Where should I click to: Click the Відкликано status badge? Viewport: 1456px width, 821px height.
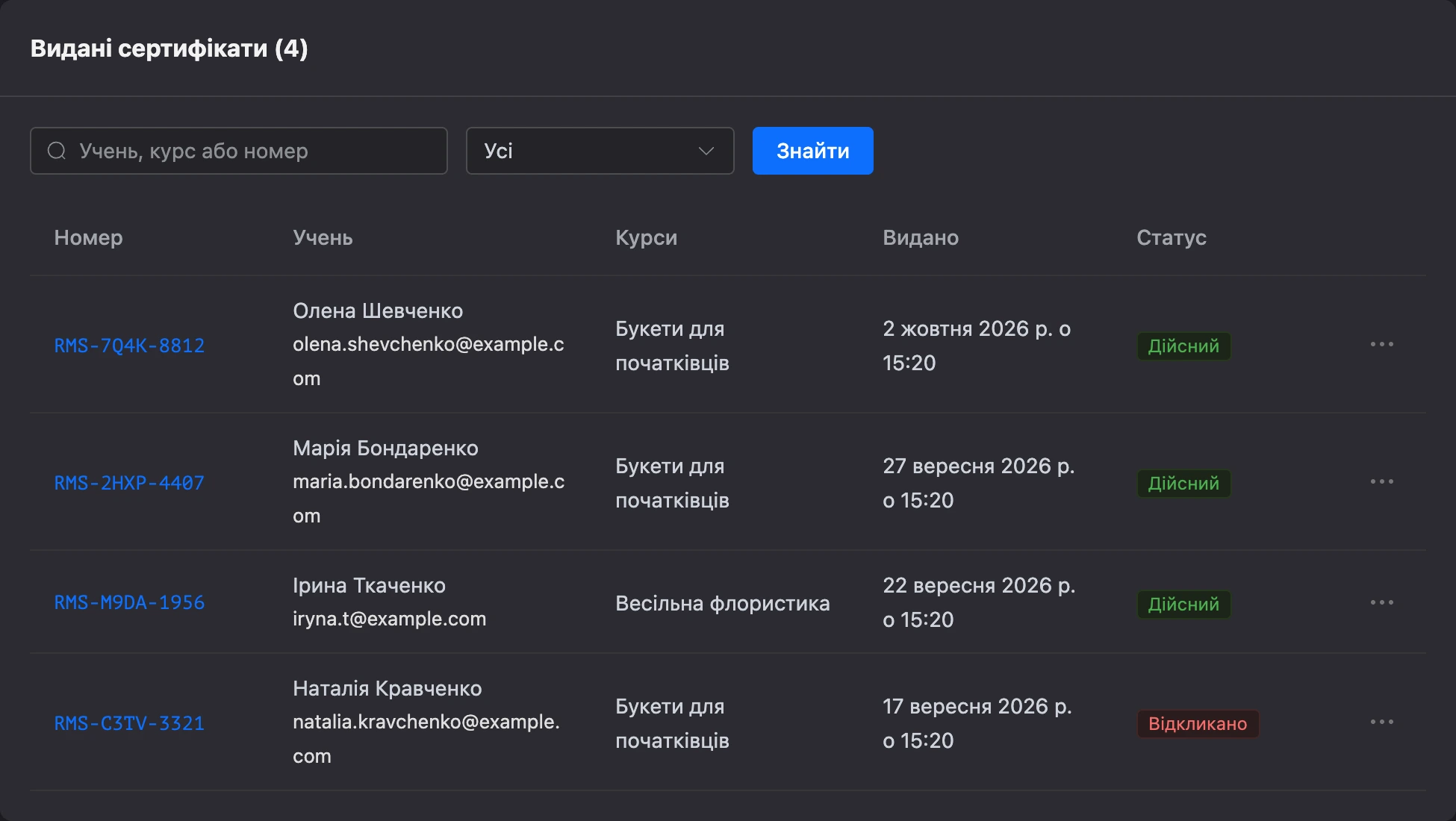click(1198, 723)
